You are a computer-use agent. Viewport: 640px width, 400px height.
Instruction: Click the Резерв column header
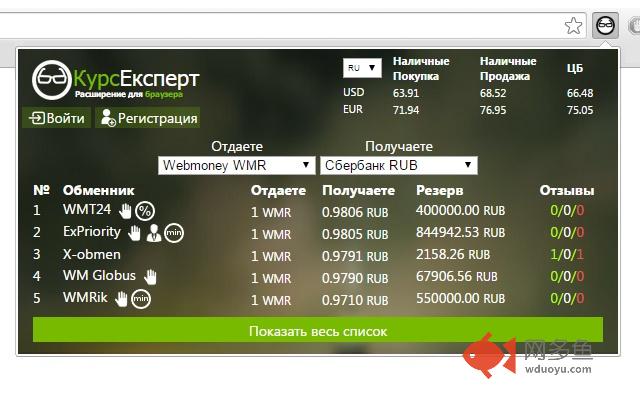440,191
